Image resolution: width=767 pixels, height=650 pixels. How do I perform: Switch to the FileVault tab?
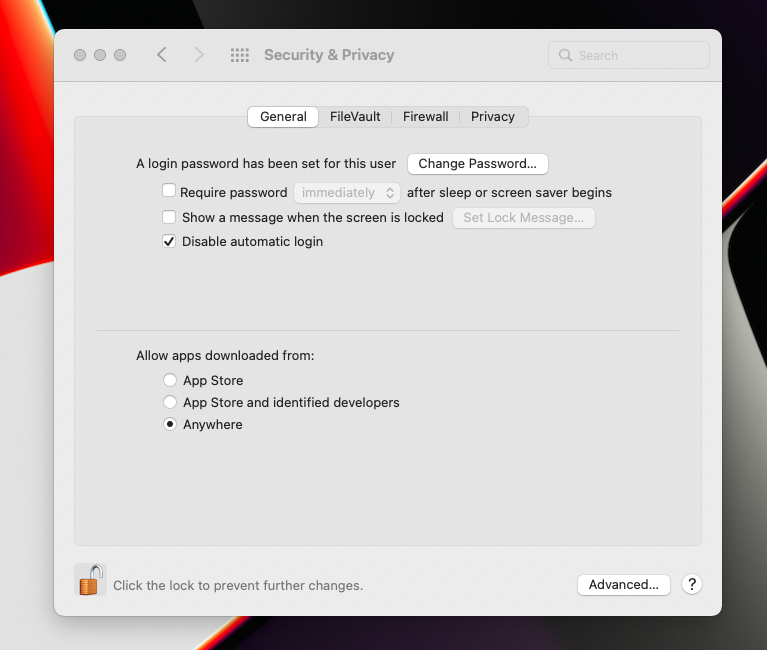click(355, 117)
